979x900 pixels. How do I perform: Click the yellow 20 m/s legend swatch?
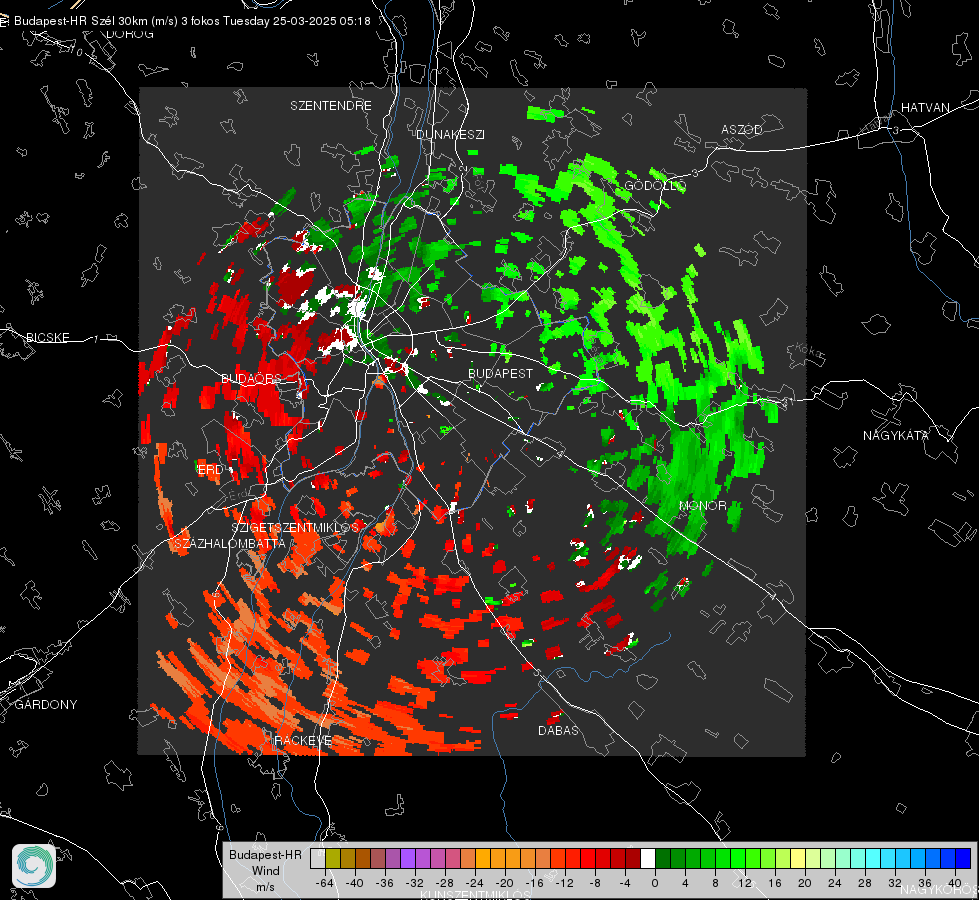(x=798, y=859)
